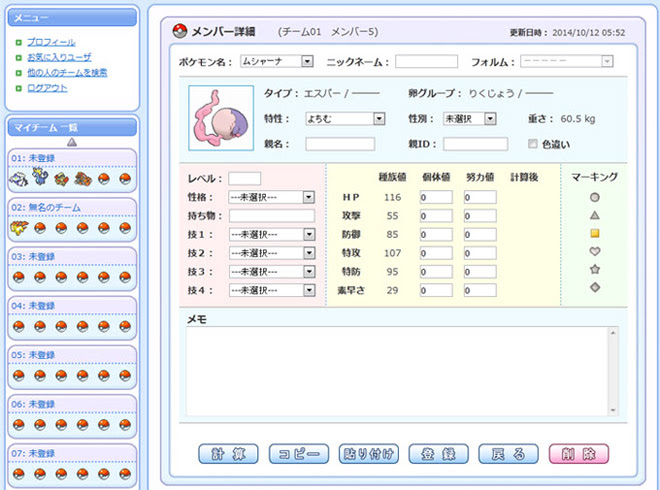Toggle the 色違い checkbox
Image resolution: width=660 pixels, height=490 pixels.
tap(532, 144)
